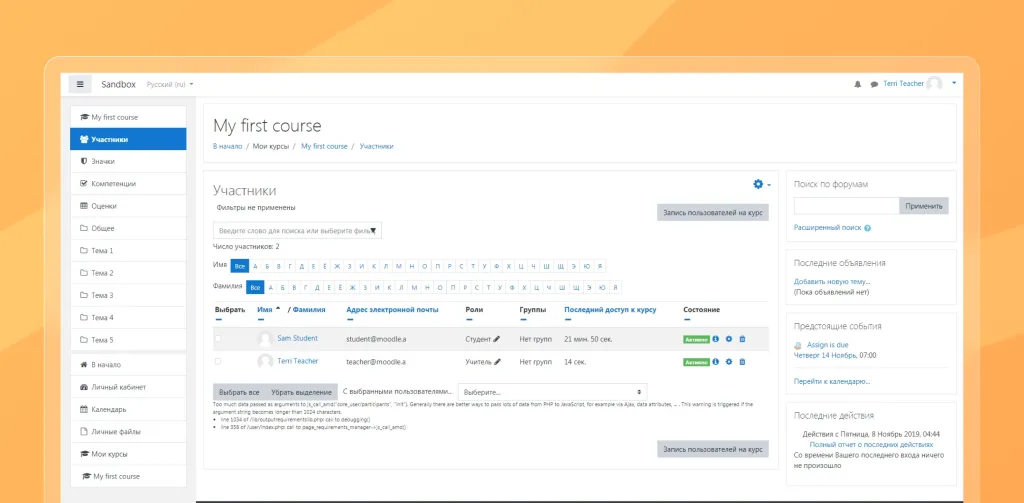Tick the checkbox for Sam Student
This screenshot has width=1024, height=503.
[218, 339]
